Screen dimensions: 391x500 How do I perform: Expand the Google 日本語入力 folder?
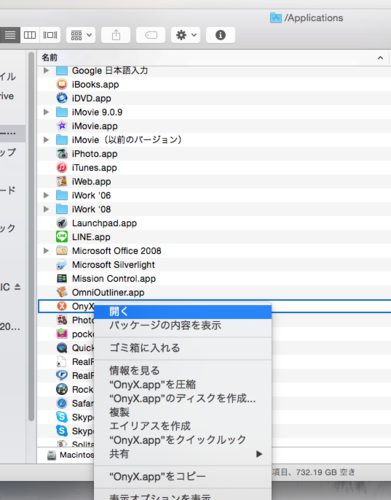click(x=46, y=70)
